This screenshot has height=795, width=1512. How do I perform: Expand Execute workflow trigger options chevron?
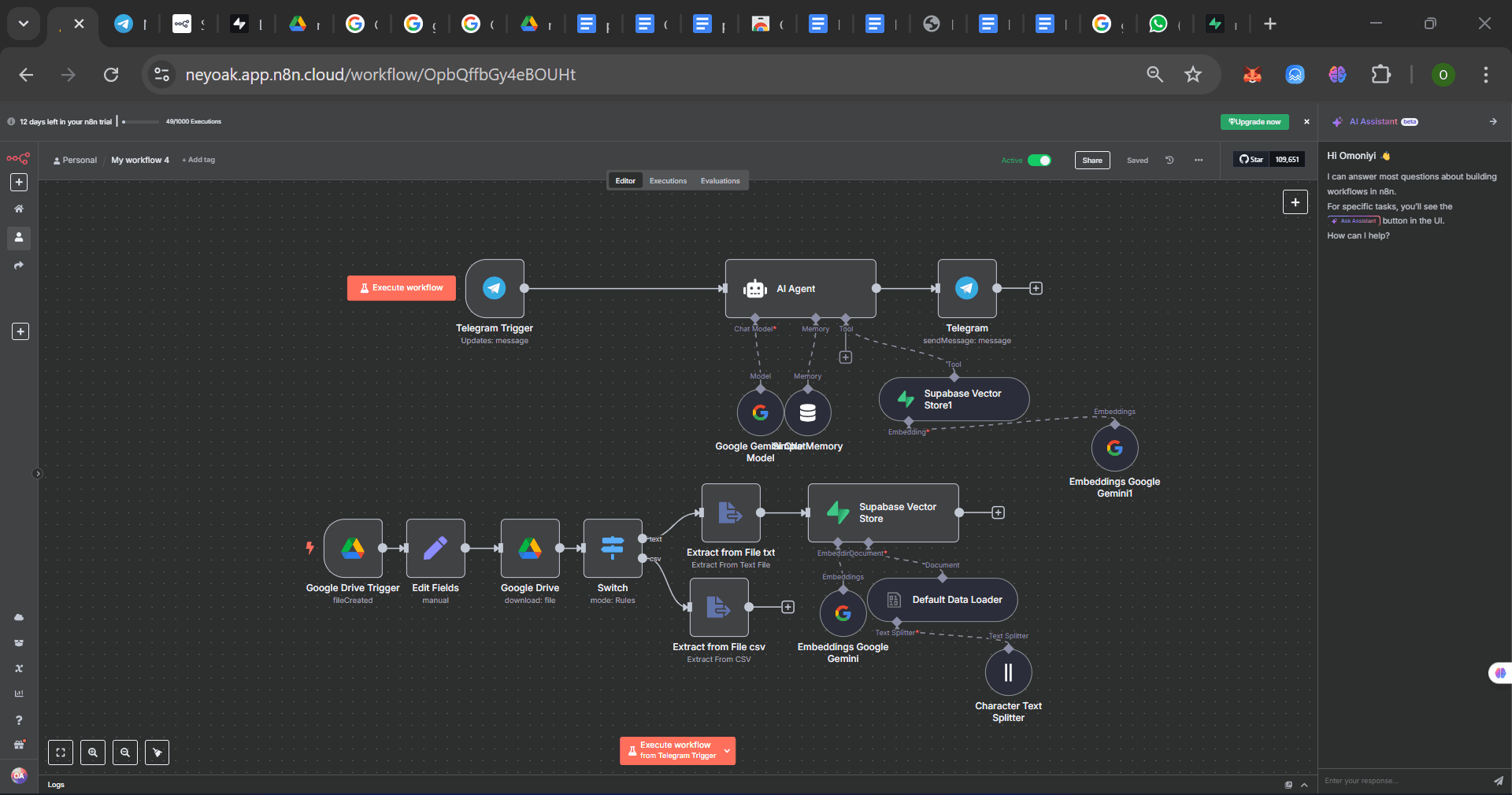727,751
